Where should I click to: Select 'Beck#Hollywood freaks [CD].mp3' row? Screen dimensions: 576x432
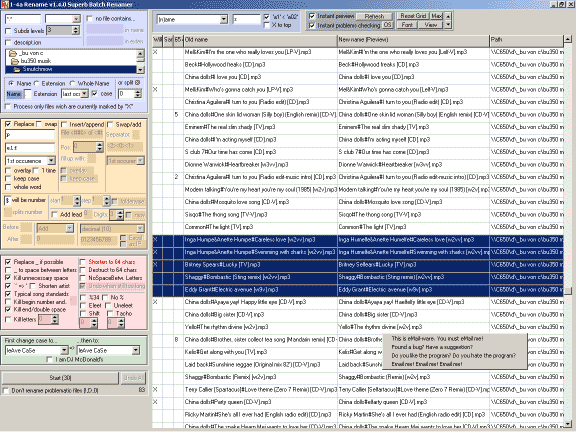[357, 65]
